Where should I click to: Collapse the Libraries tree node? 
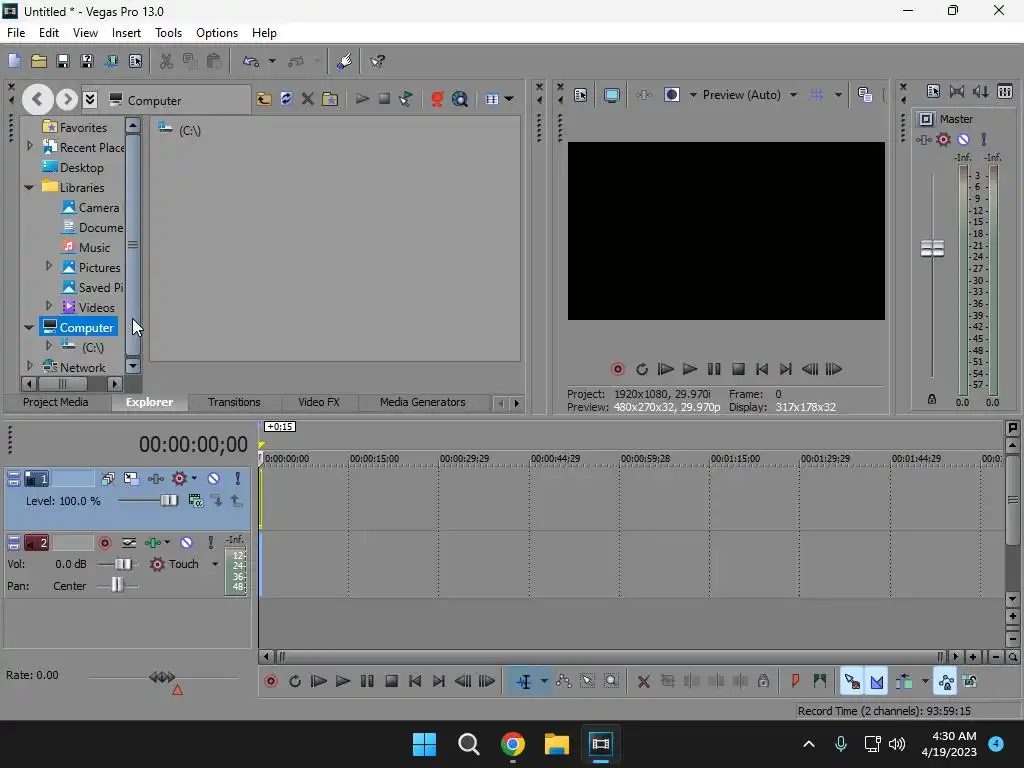click(x=29, y=187)
